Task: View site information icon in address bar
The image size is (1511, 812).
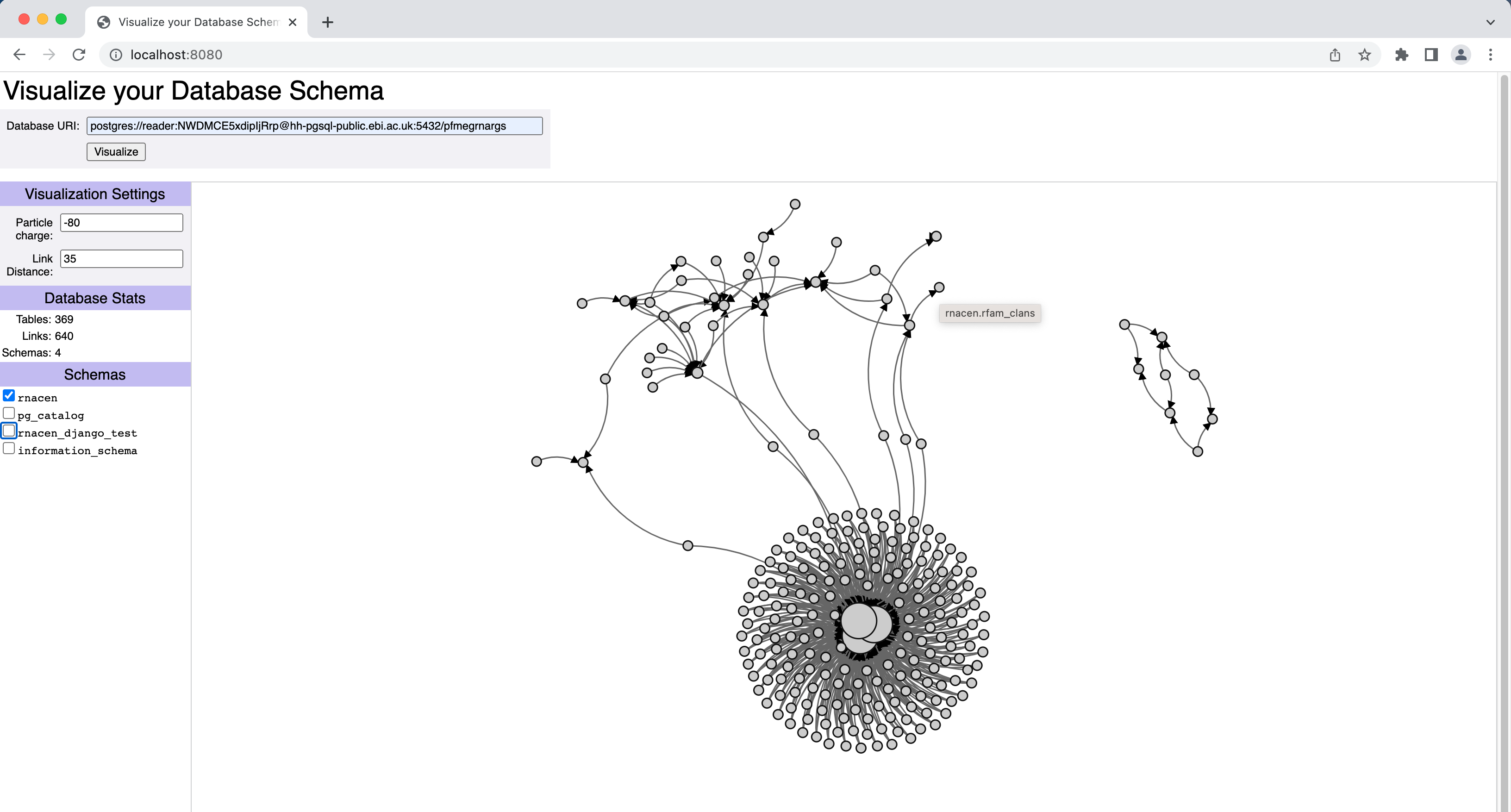Action: [116, 55]
